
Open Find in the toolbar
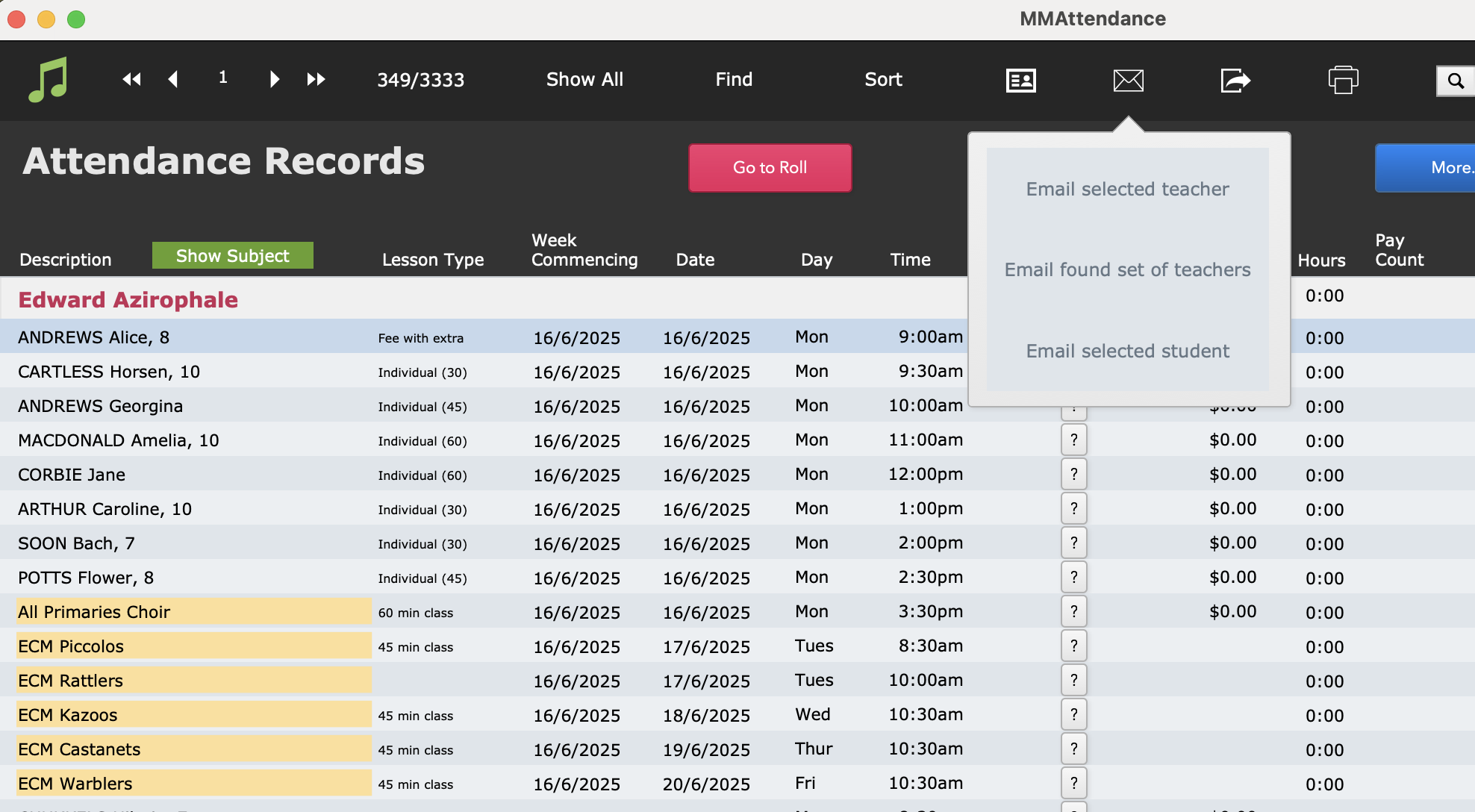click(734, 79)
